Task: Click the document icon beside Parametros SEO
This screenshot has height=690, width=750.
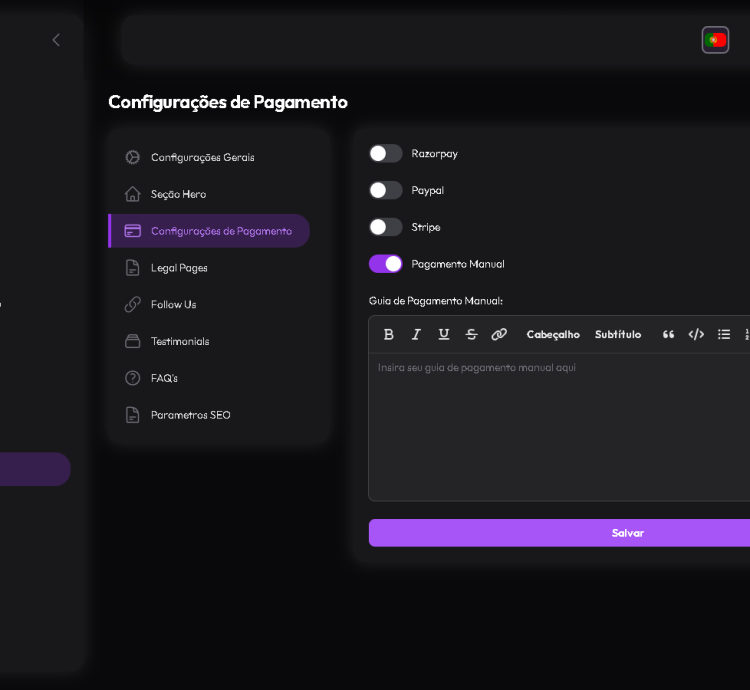Action: coord(132,415)
